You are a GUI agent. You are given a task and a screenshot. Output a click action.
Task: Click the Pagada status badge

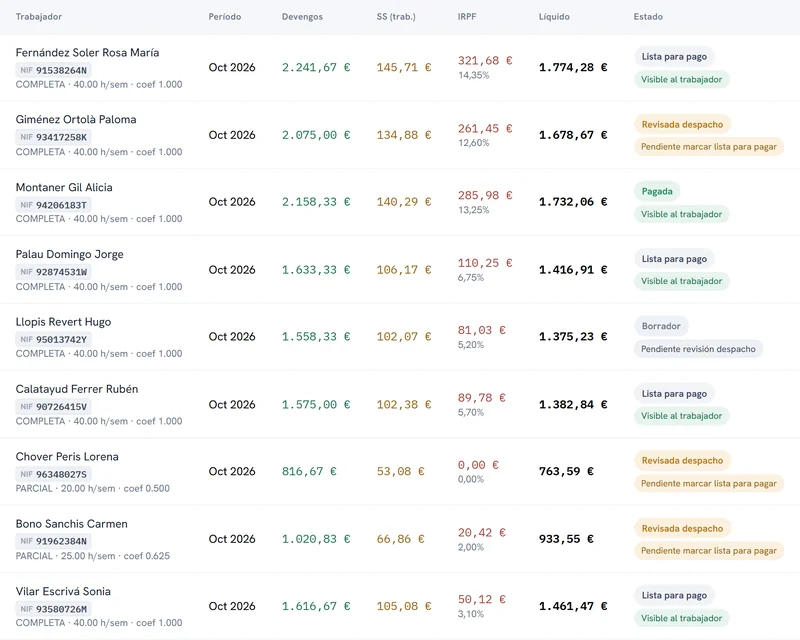coord(657,191)
